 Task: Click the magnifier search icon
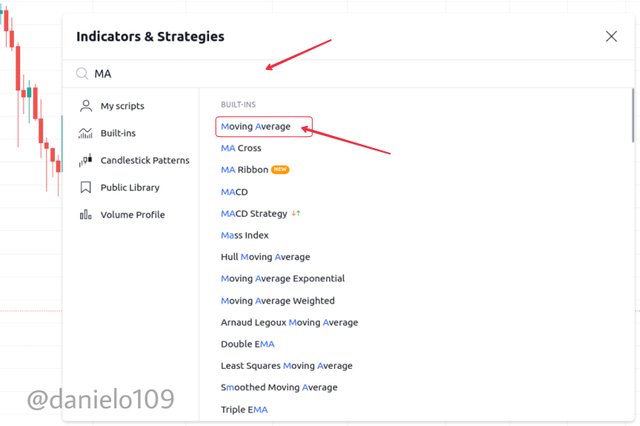[82, 73]
